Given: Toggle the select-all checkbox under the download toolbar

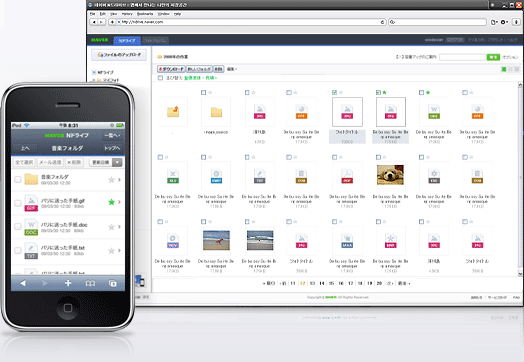Looking at the screenshot, I should click(x=160, y=78).
